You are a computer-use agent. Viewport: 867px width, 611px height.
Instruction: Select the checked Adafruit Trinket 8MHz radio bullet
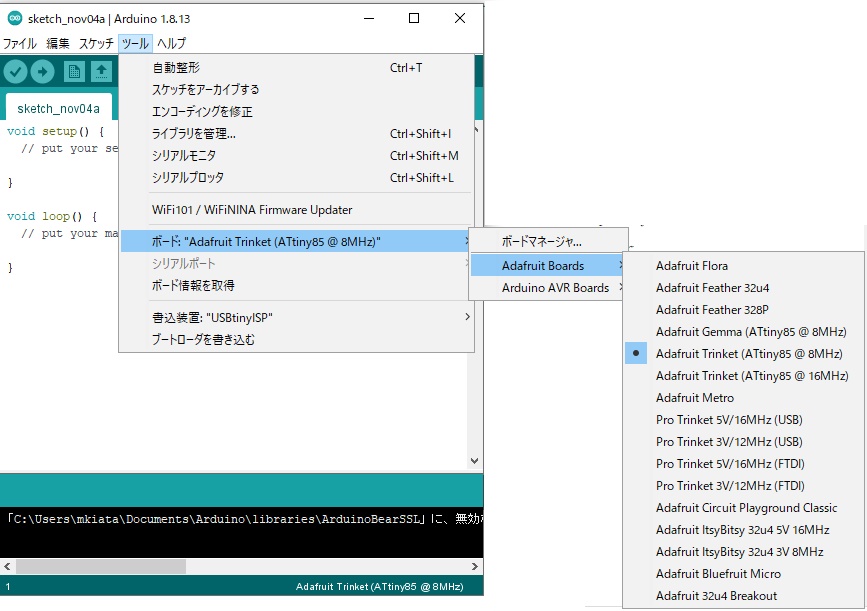(636, 353)
